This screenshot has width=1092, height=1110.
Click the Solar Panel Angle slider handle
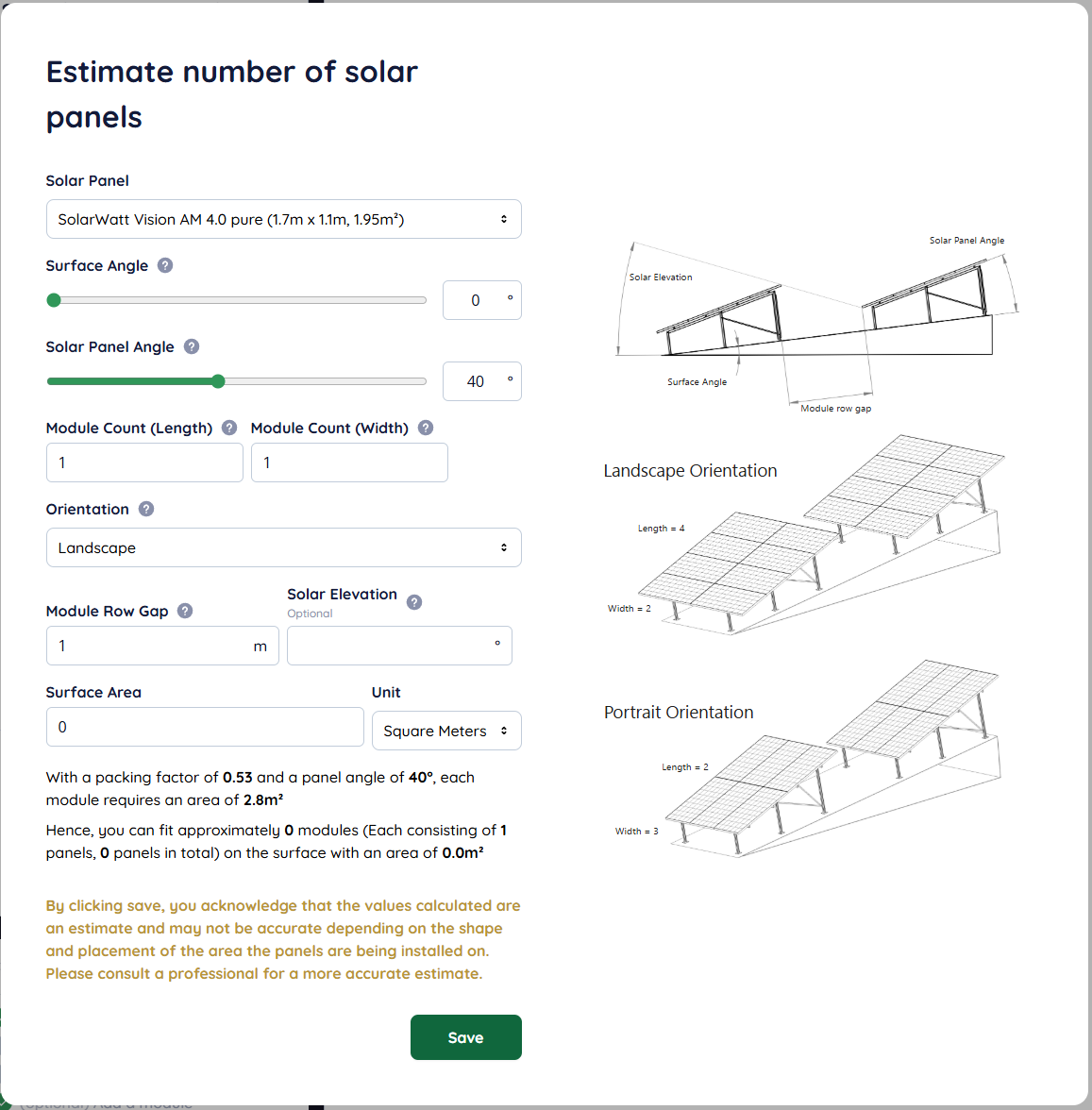click(x=218, y=381)
